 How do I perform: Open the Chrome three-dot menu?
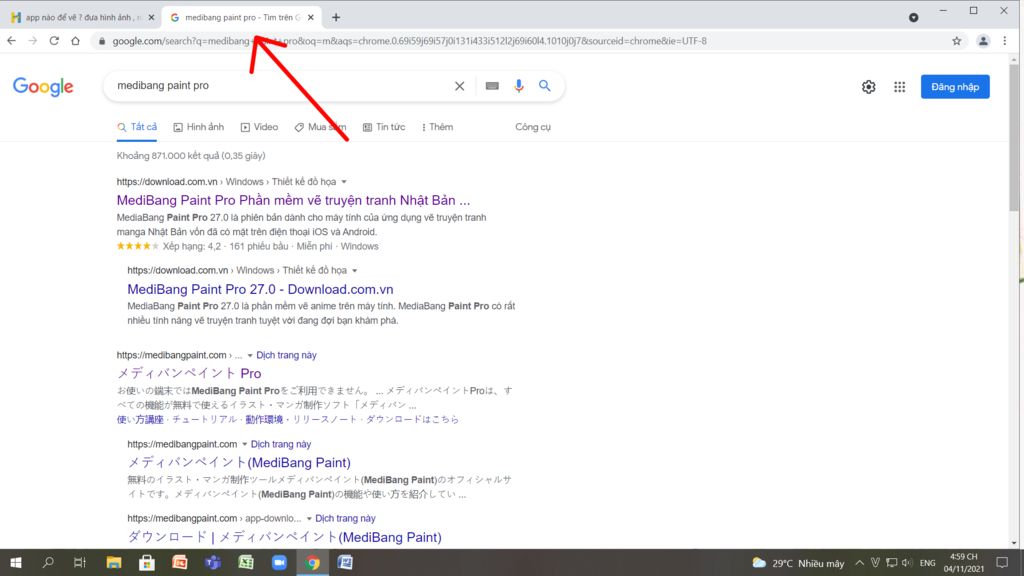click(x=1005, y=40)
